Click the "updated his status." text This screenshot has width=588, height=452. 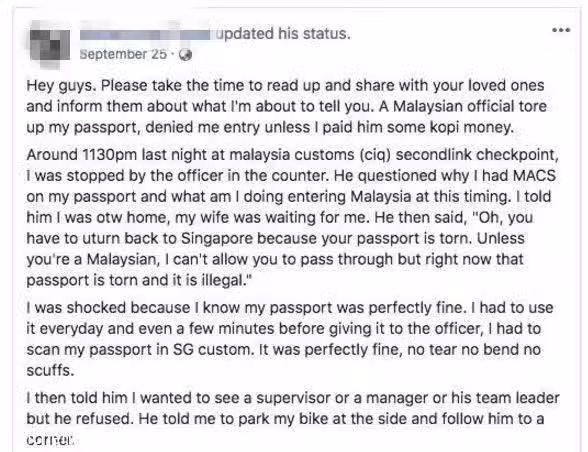click(283, 34)
